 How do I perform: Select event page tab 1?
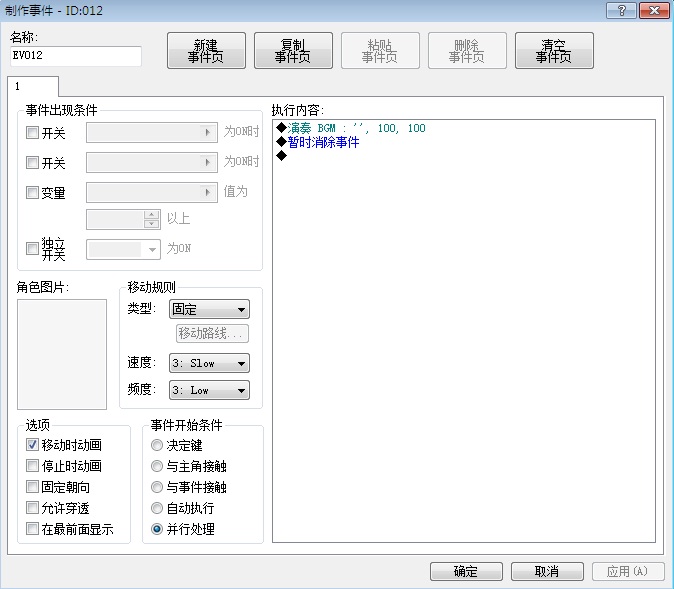(x=33, y=86)
